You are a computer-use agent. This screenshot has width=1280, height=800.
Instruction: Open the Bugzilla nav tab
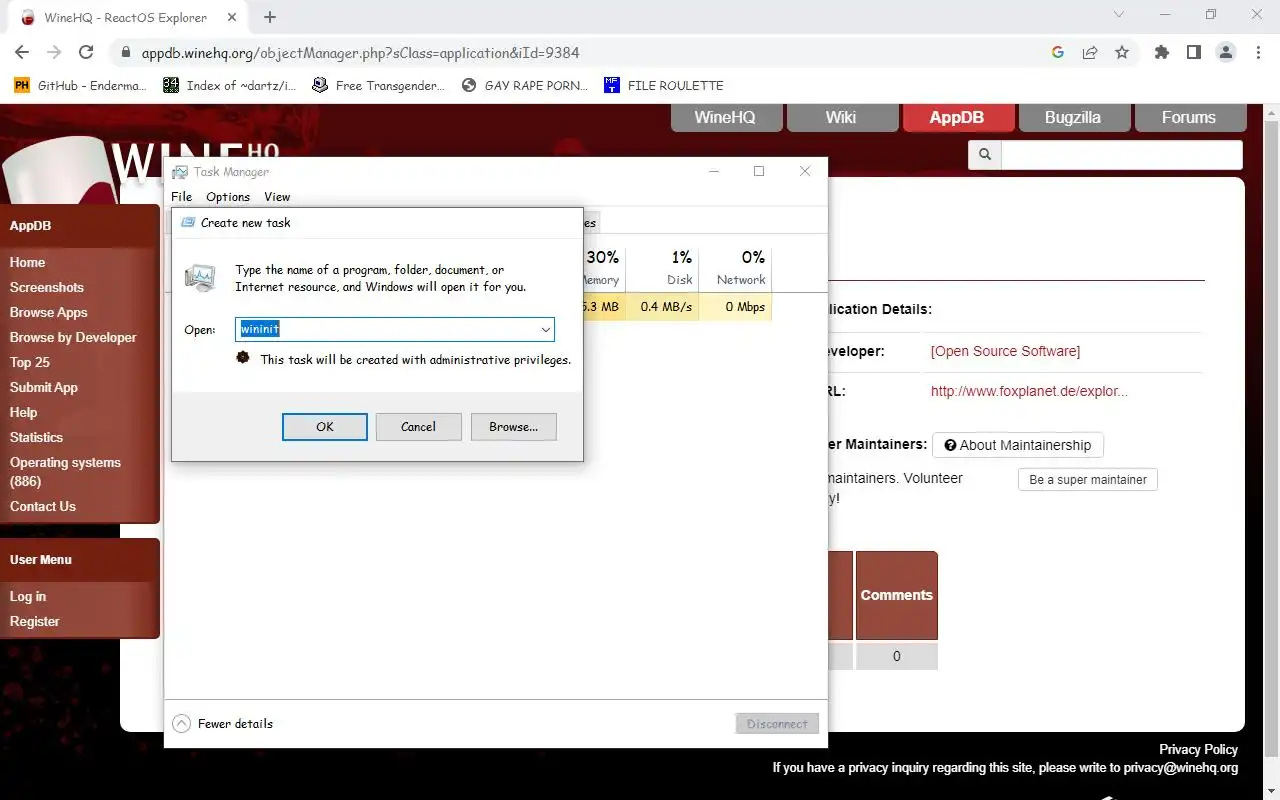pyautogui.click(x=1073, y=117)
